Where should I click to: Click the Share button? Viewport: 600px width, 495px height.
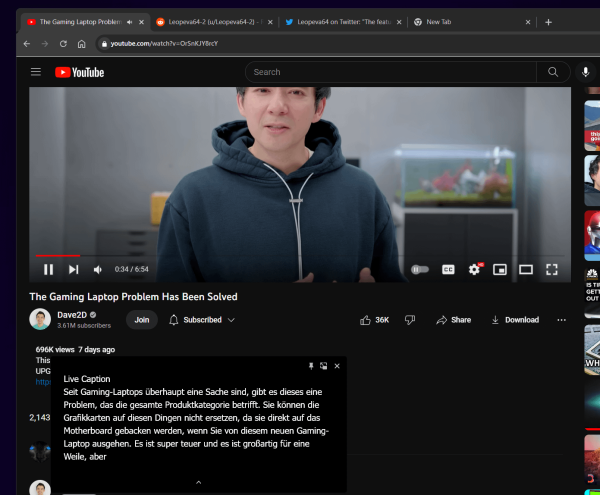click(453, 320)
